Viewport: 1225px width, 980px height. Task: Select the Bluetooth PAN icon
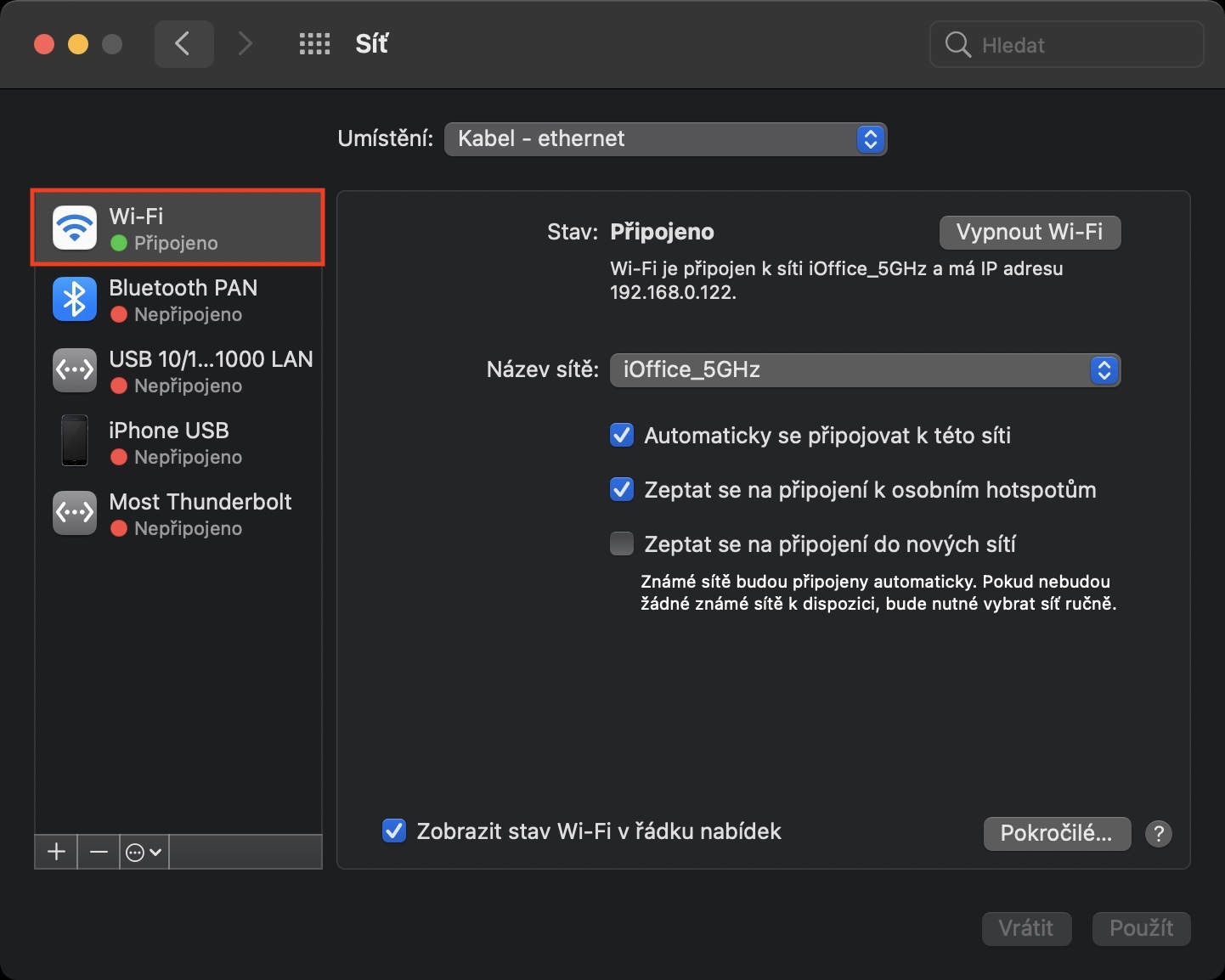point(75,299)
